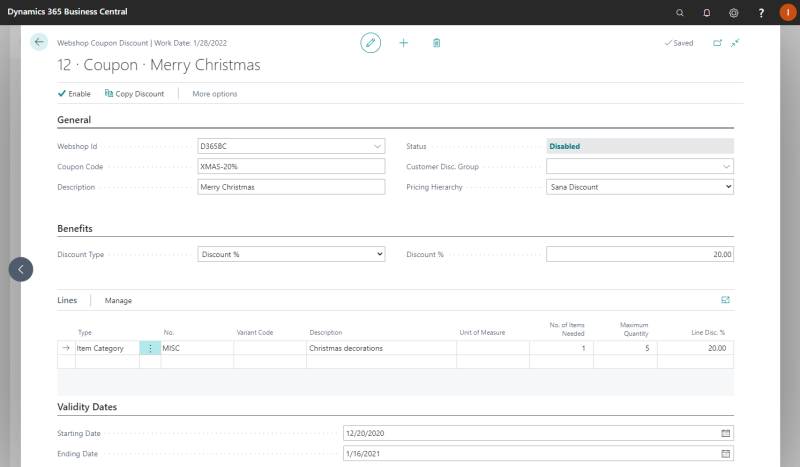800x467 pixels.
Task: Go back with the arrow button
Action: [39, 42]
